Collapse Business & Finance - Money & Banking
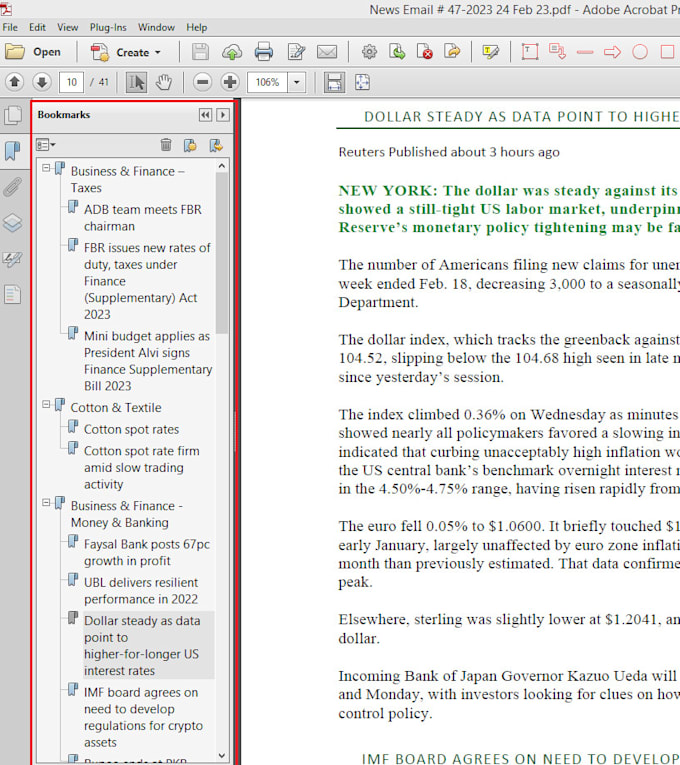Image resolution: width=680 pixels, height=765 pixels. tap(46, 503)
